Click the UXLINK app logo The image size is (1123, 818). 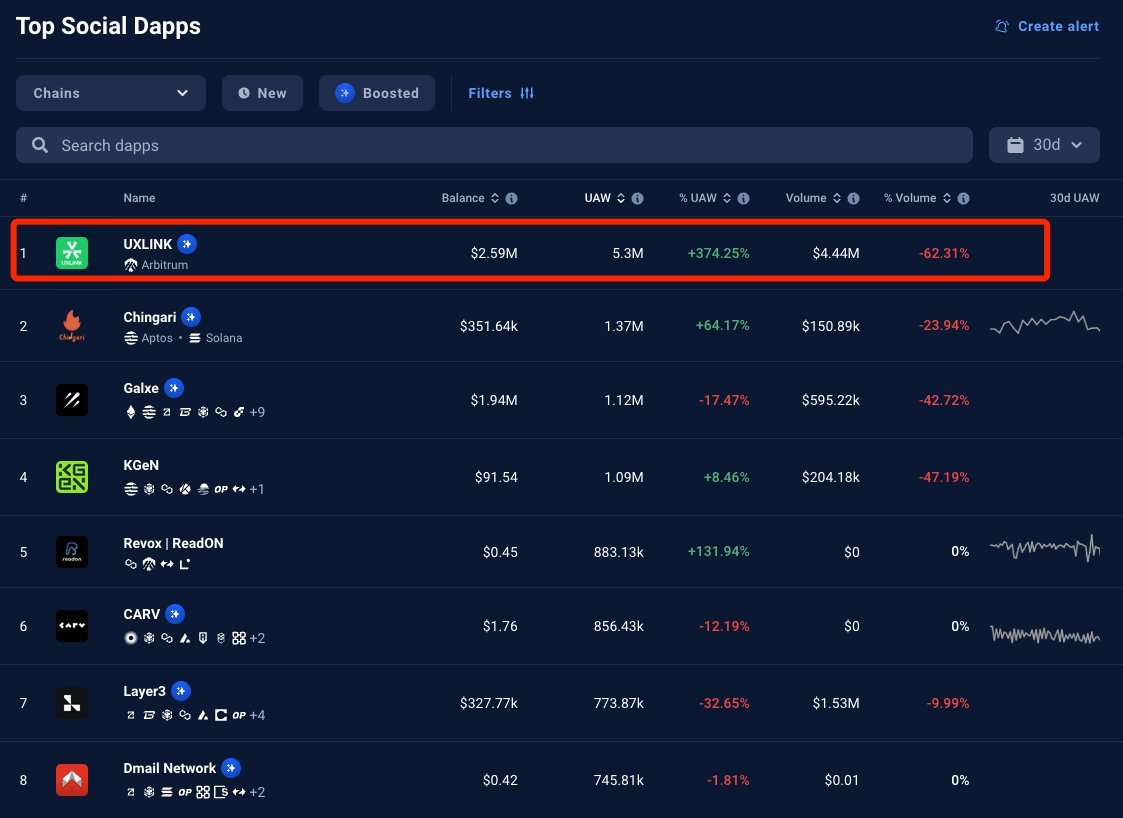72,253
